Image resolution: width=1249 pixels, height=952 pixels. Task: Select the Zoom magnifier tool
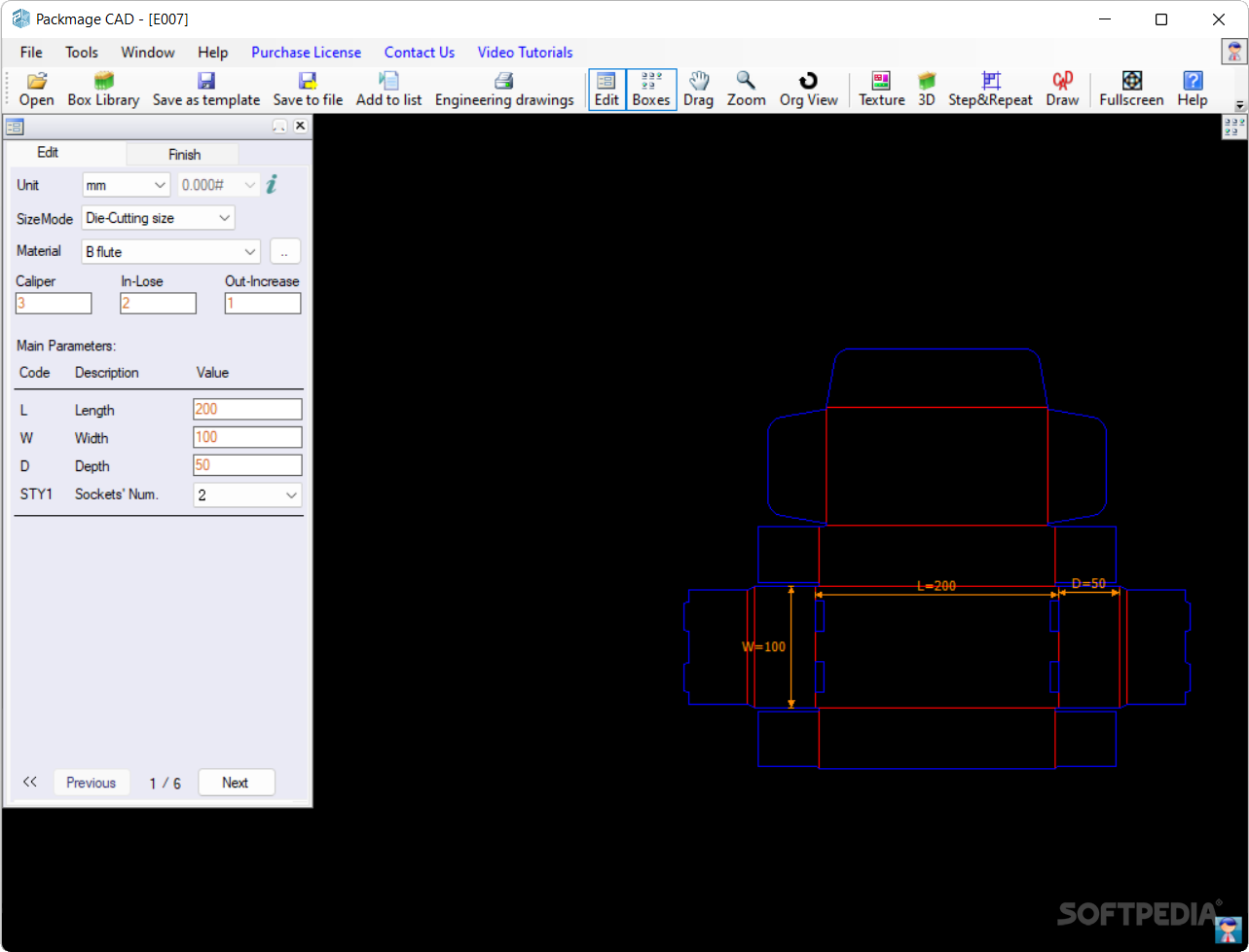(746, 90)
